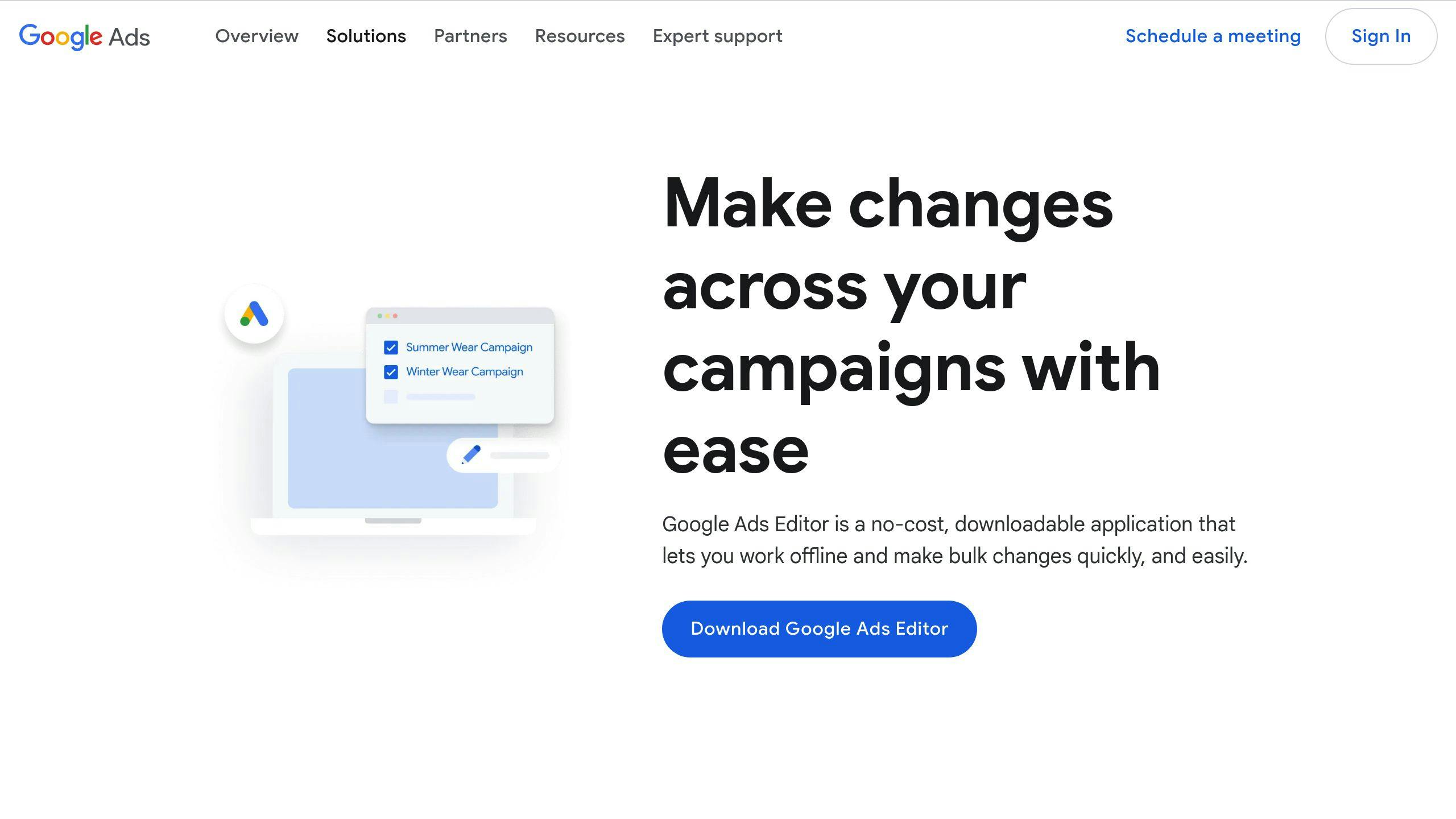
Task: Click Download Google Ads Editor button
Action: [818, 628]
